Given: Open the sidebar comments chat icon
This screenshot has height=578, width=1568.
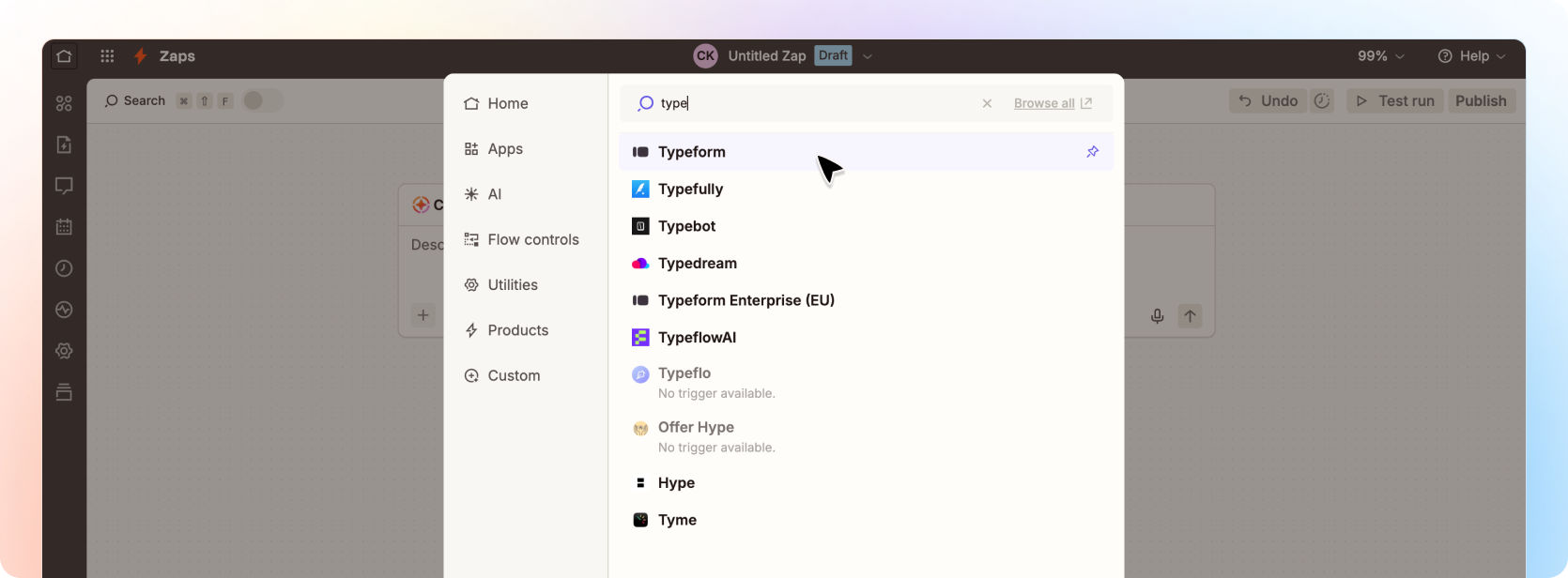Looking at the screenshot, I should pos(64,186).
